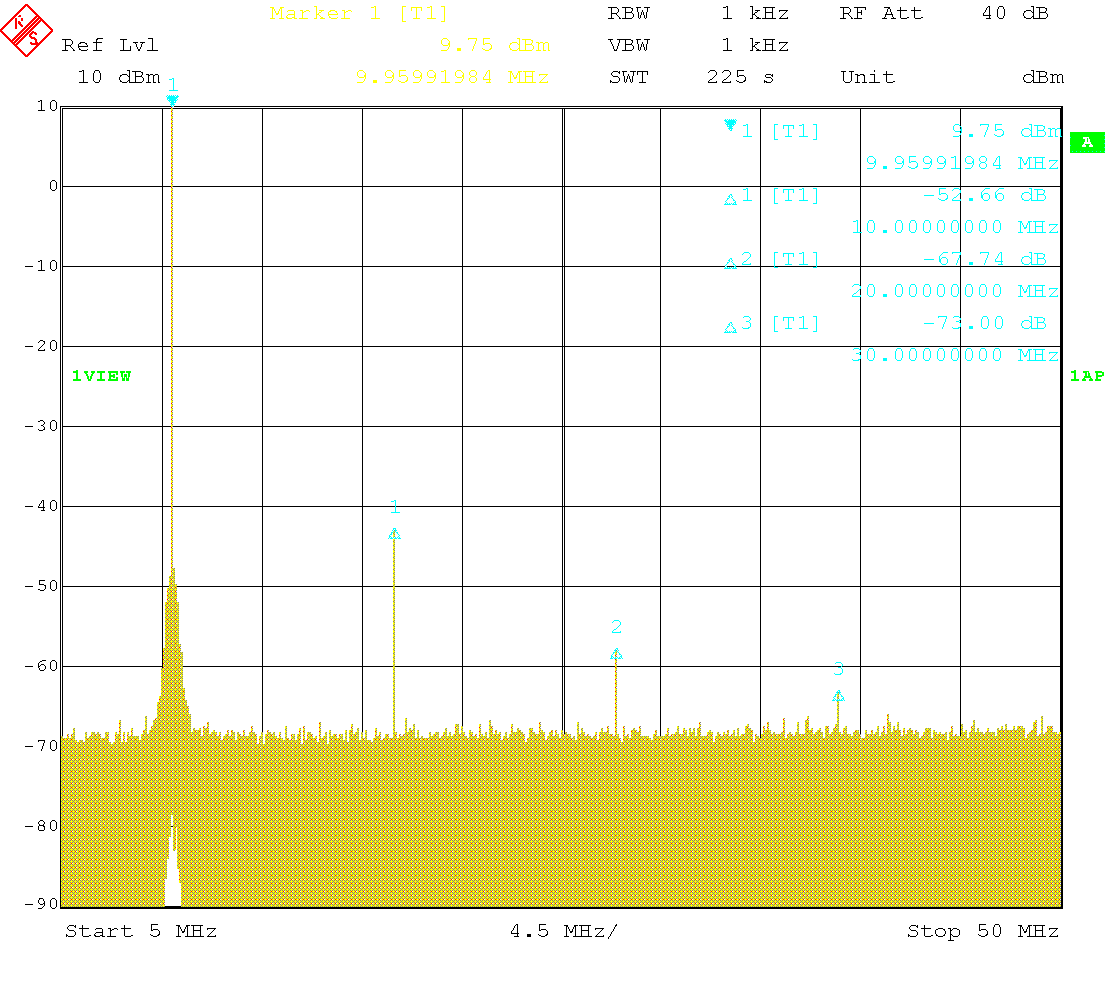The width and height of the screenshot is (1120, 986).
Task: Select delta marker 1 triangle on the trace
Action: point(394,534)
